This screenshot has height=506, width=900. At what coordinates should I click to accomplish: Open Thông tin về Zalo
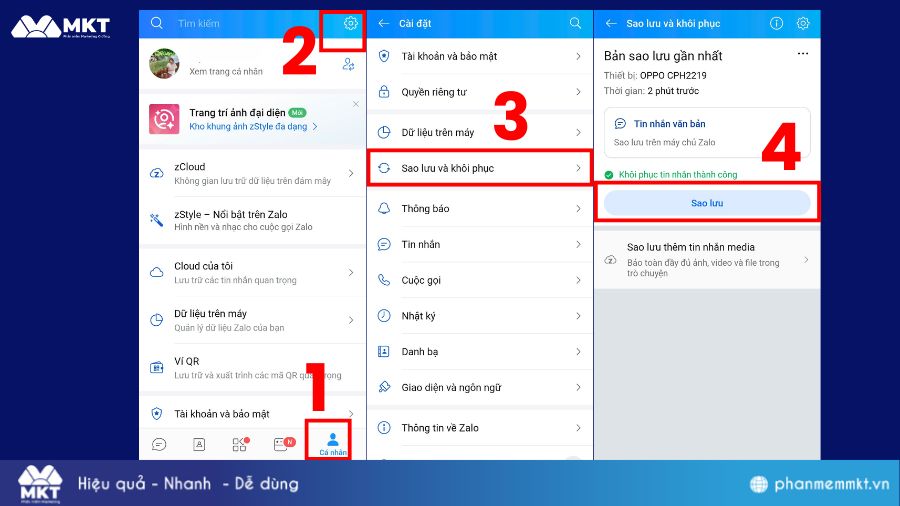[x=479, y=428]
